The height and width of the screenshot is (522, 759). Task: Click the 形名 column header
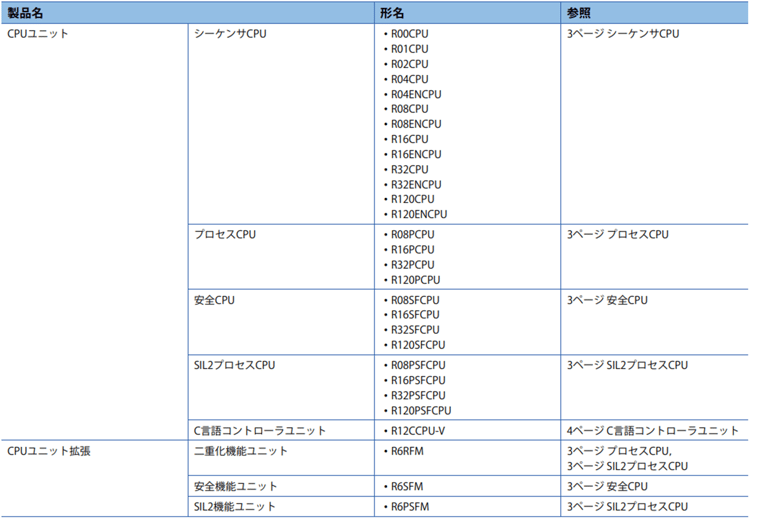(392, 11)
